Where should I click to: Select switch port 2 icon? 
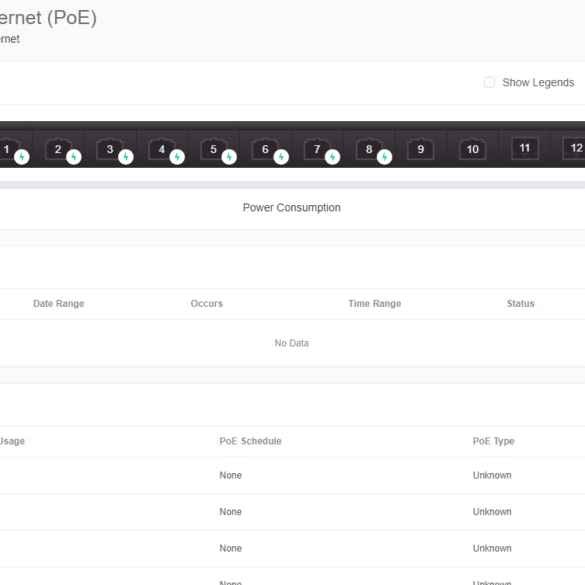click(x=58, y=149)
